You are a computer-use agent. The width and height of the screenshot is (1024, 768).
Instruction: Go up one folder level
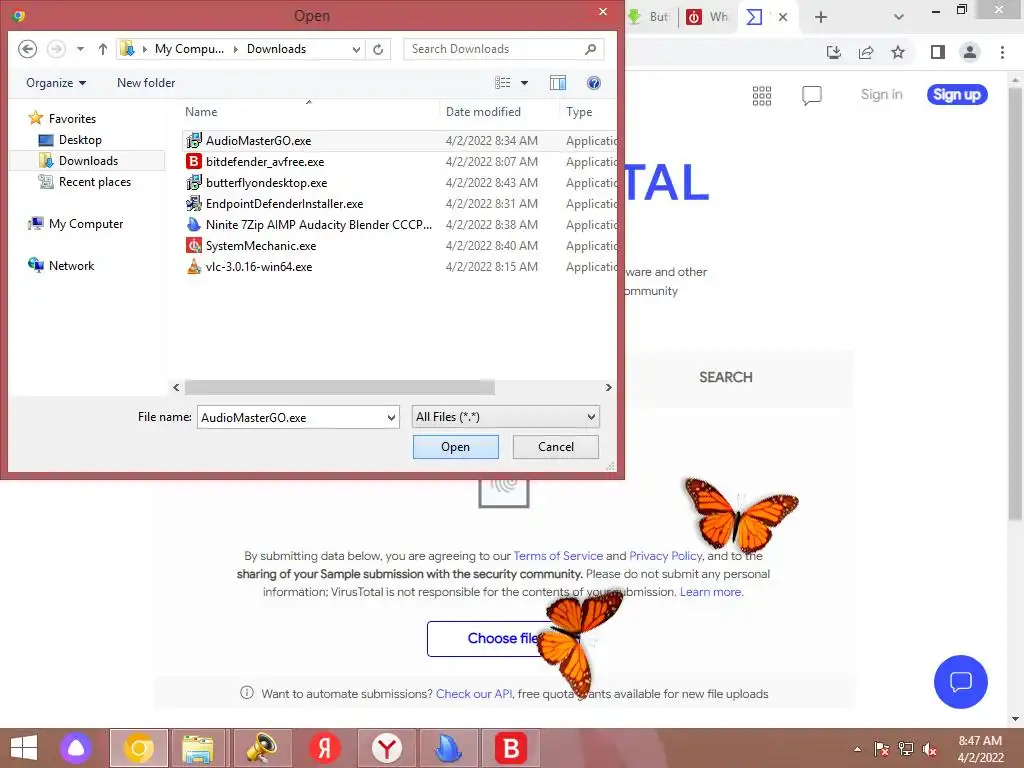(x=103, y=49)
